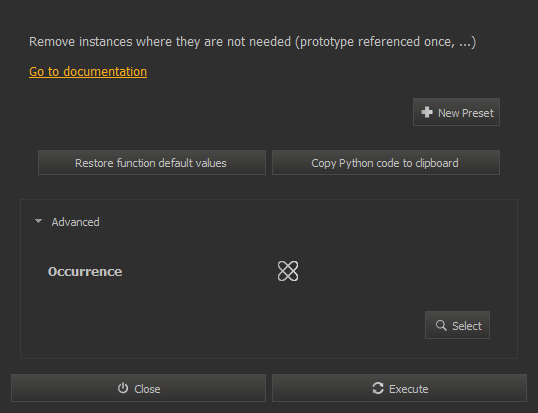
Task: Click the Occurrence parameter label
Action: click(x=85, y=272)
